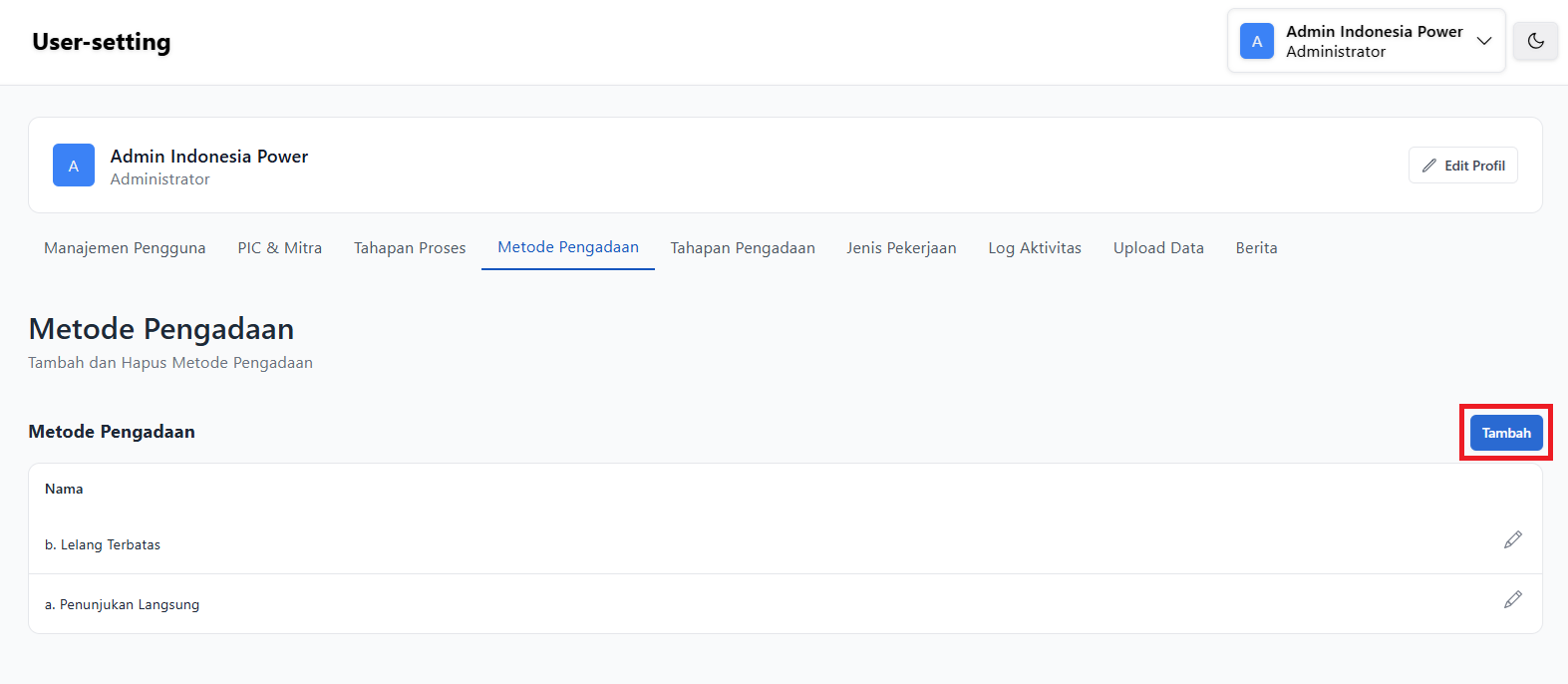Open the PIC & Mitra tab
This screenshot has width=1568, height=684.
coord(279,248)
